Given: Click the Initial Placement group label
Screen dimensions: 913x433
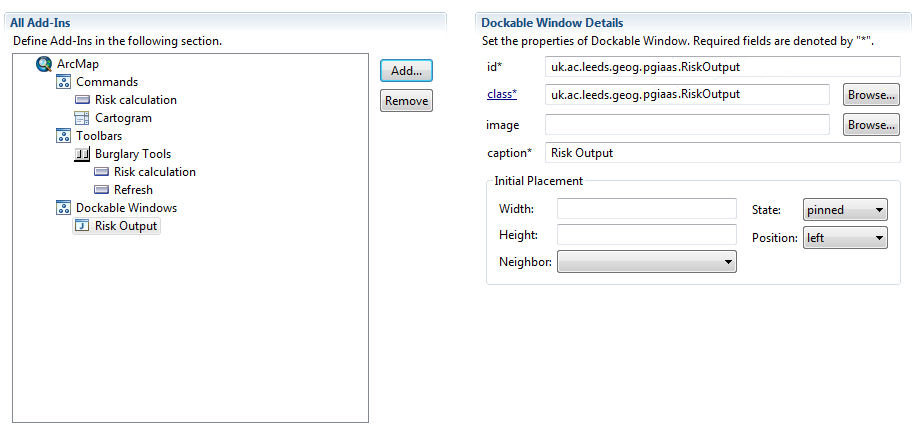Looking at the screenshot, I should click(x=539, y=181).
